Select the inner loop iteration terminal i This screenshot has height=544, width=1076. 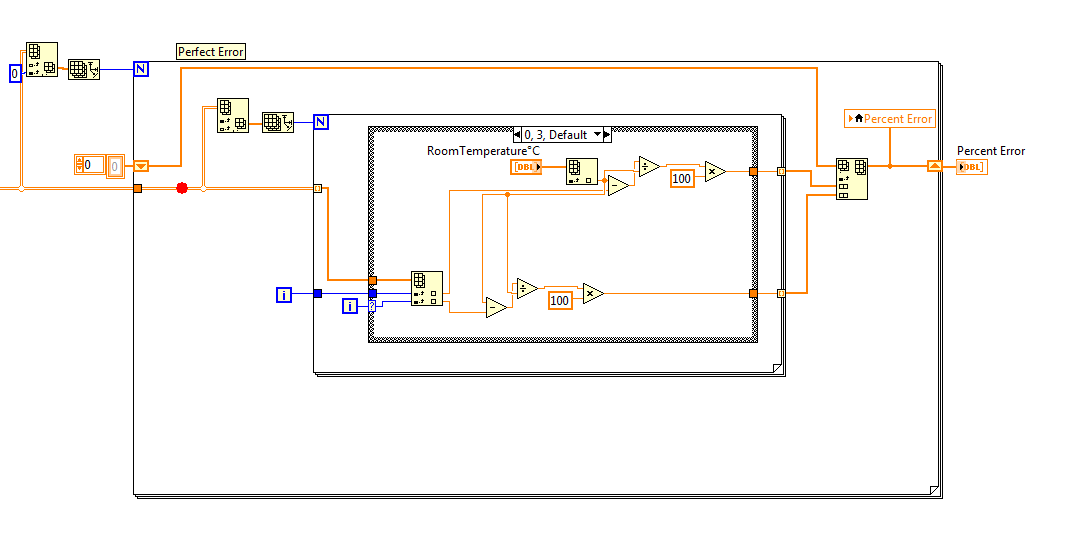pos(350,306)
